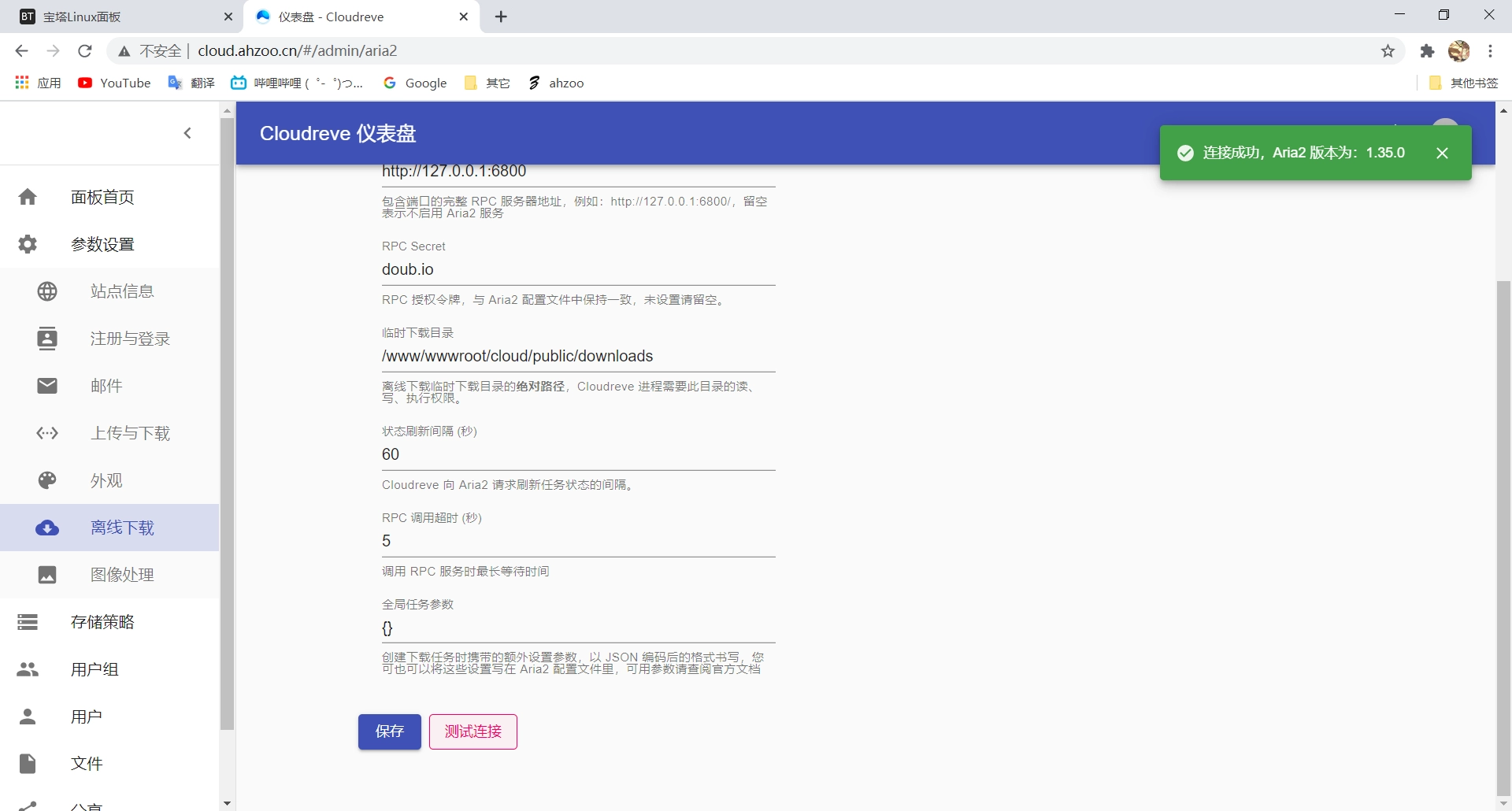Open 上传与下载 settings

[x=47, y=432]
